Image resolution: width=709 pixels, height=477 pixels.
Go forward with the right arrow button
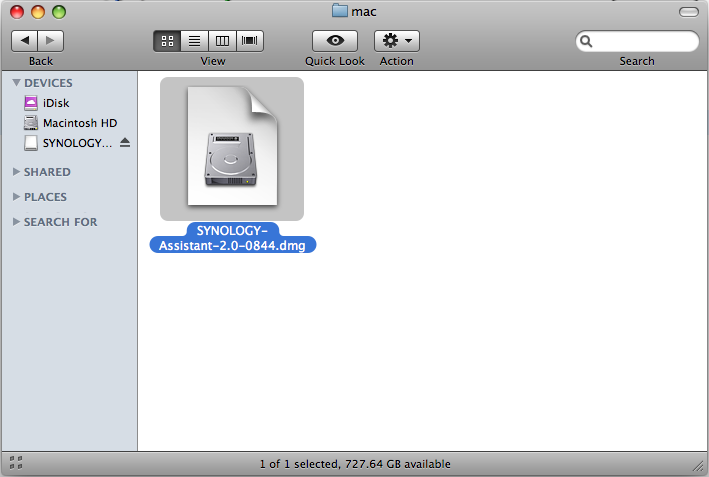(x=50, y=41)
